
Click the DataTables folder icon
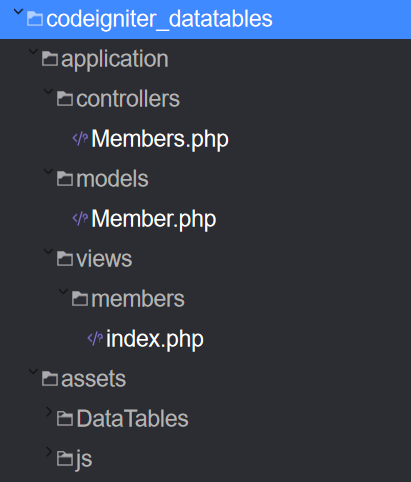(65, 419)
